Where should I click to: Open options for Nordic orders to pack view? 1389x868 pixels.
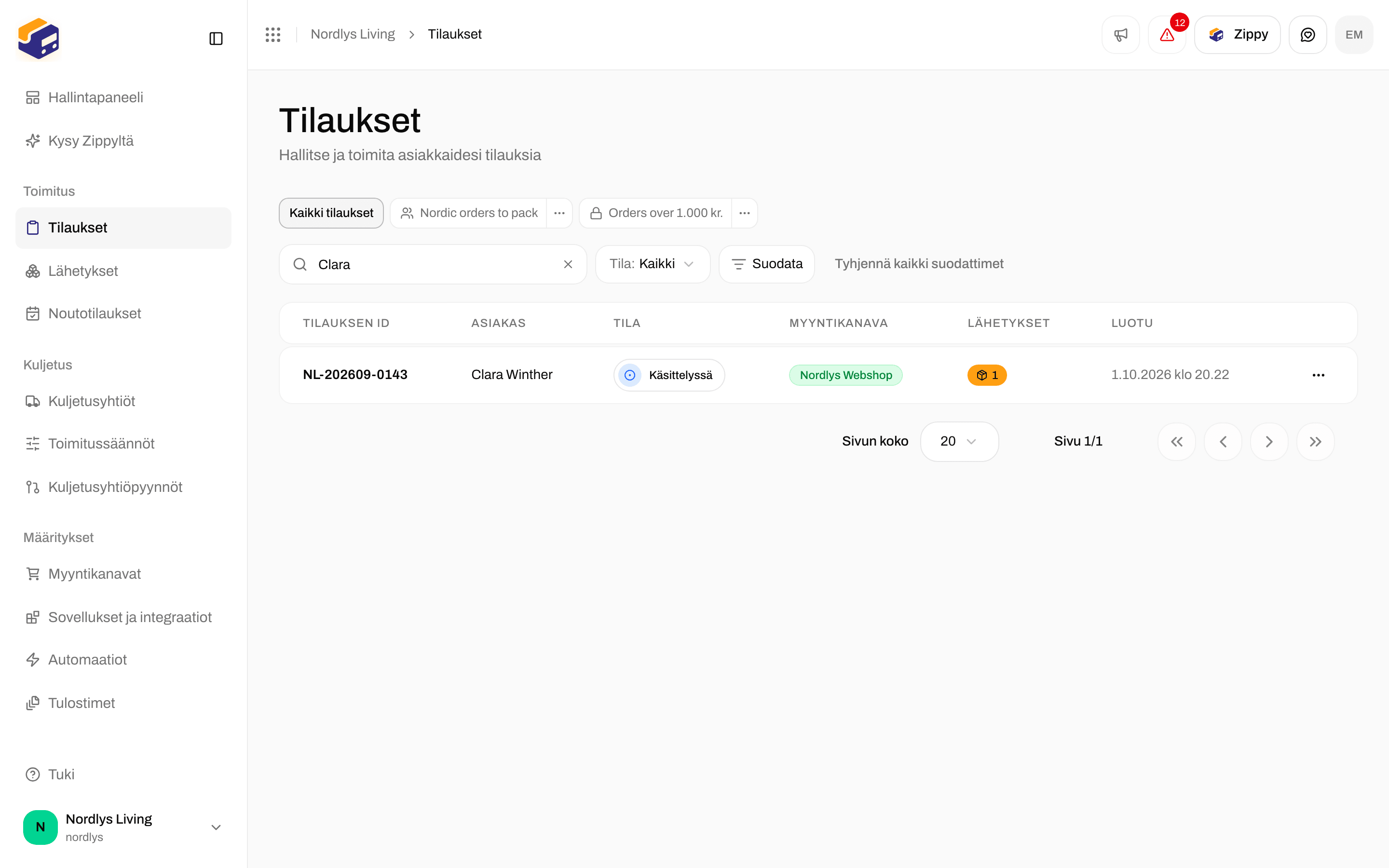tap(559, 213)
